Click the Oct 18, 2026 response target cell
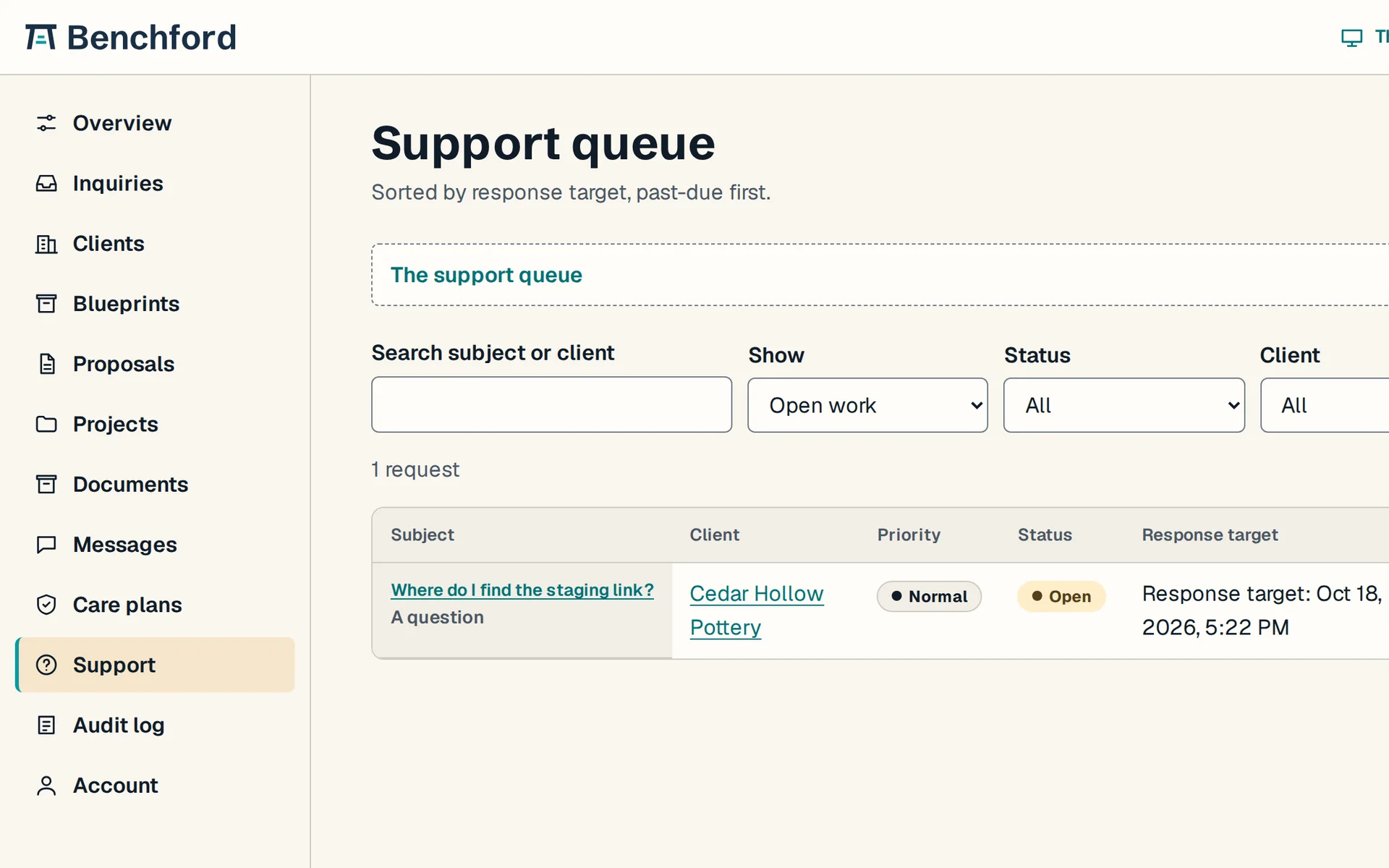Viewport: 1389px width, 868px height. tap(1262, 610)
